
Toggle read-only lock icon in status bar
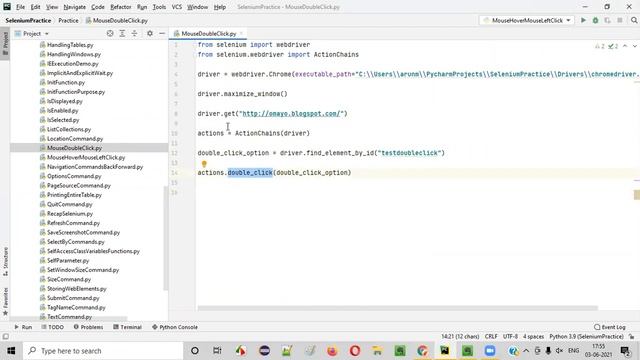point(631,337)
